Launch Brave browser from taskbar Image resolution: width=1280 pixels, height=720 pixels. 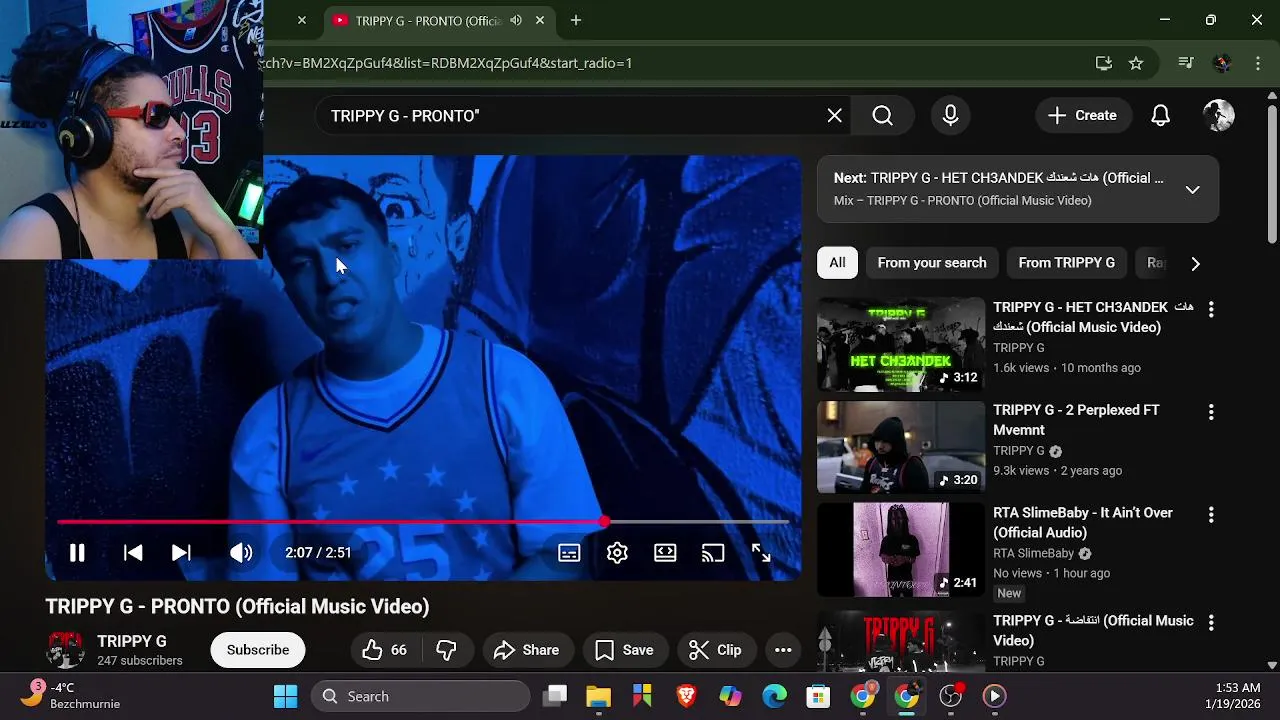tap(686, 696)
